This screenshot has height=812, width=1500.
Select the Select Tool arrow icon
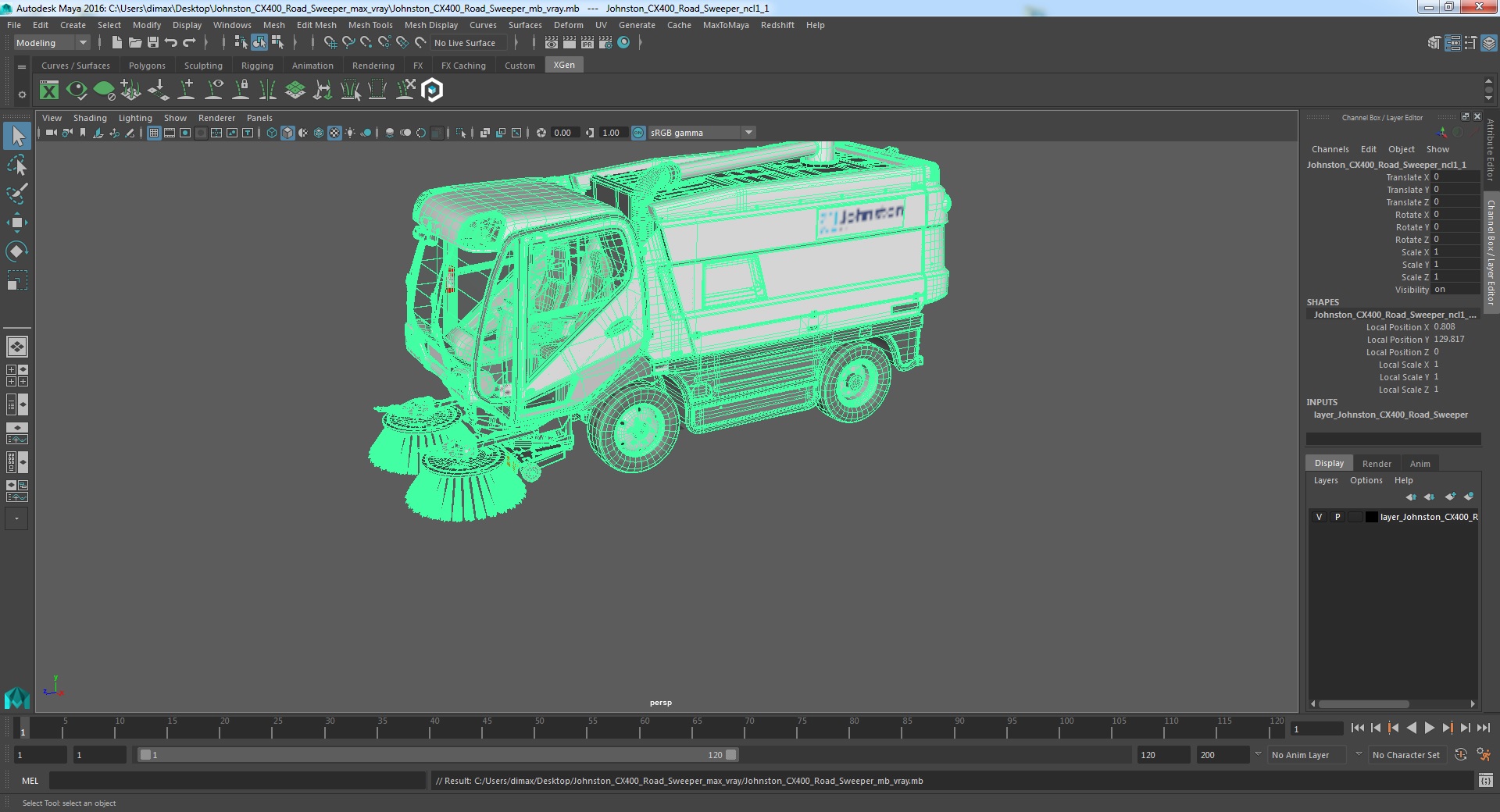click(x=17, y=137)
